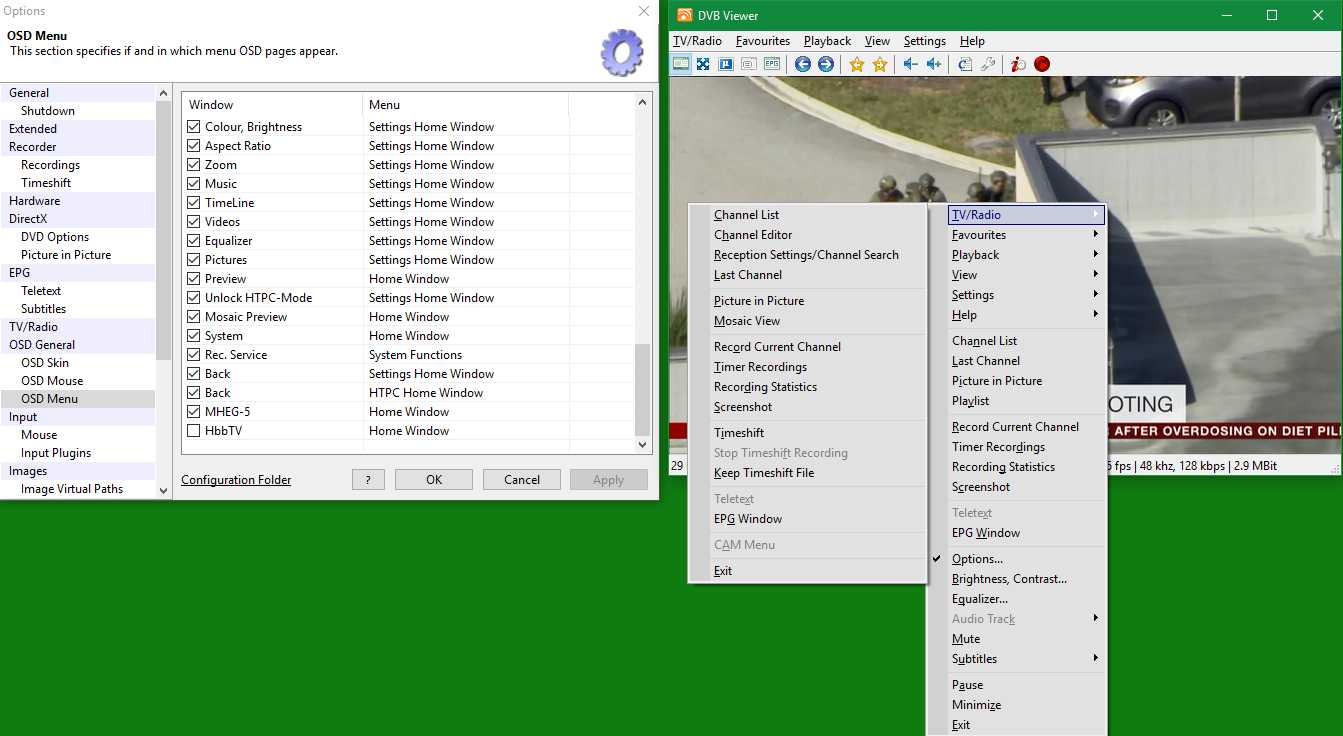
Task: Raise the volume with speaker plus icon
Action: pyautogui.click(x=934, y=64)
